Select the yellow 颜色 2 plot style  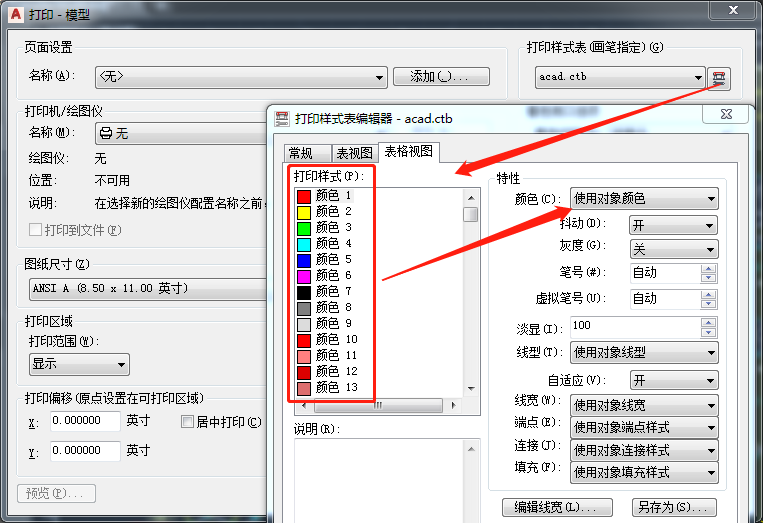327,212
